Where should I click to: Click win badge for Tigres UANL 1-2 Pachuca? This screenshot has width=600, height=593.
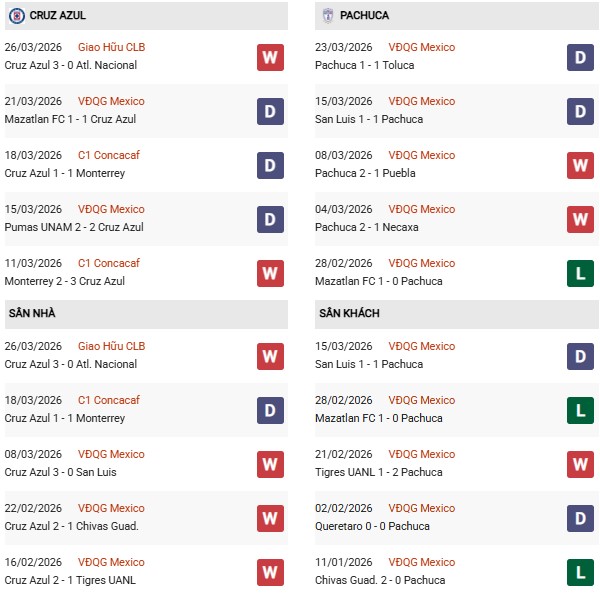(581, 464)
